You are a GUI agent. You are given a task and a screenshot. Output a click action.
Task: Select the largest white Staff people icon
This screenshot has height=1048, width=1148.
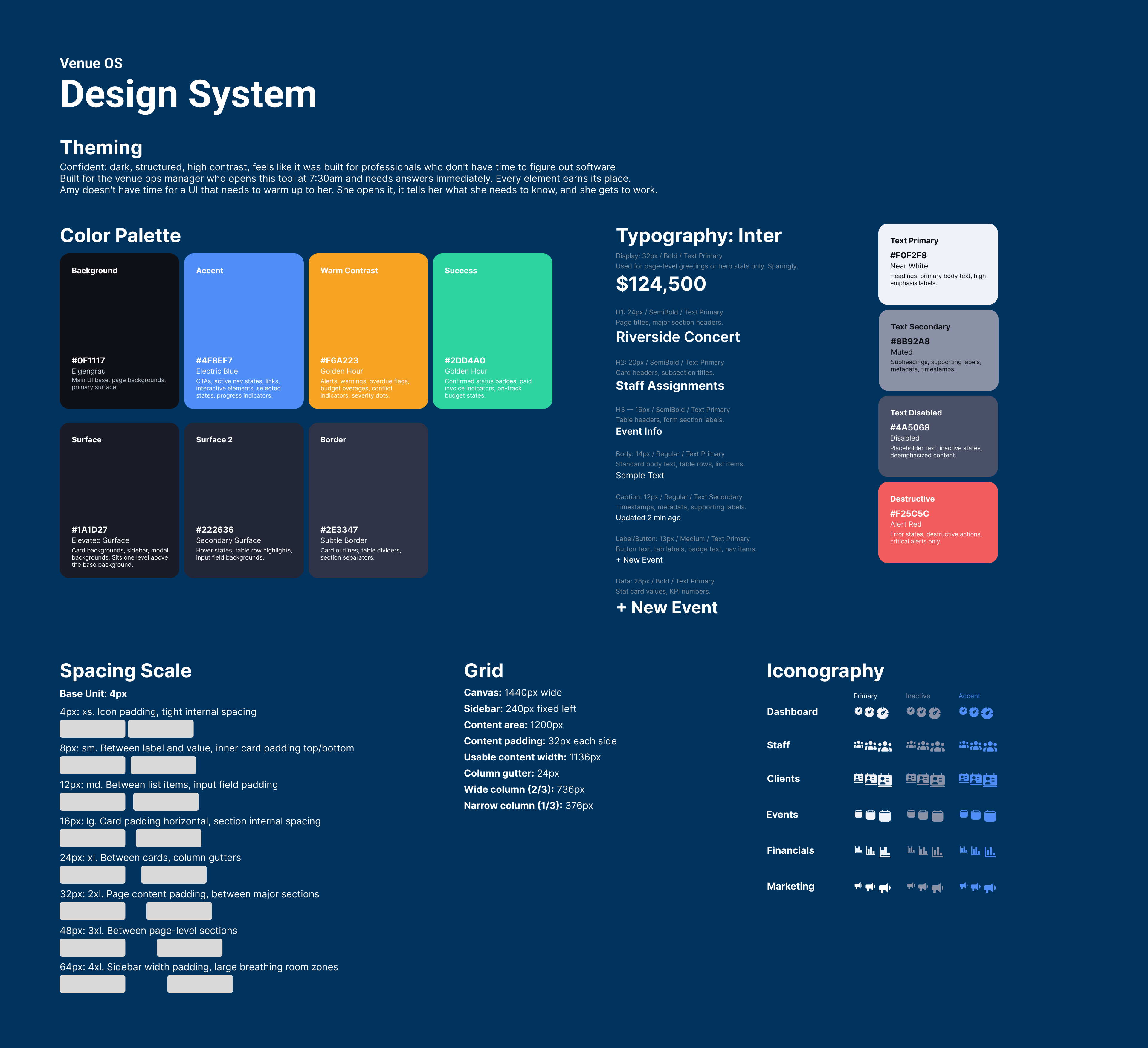point(885,747)
